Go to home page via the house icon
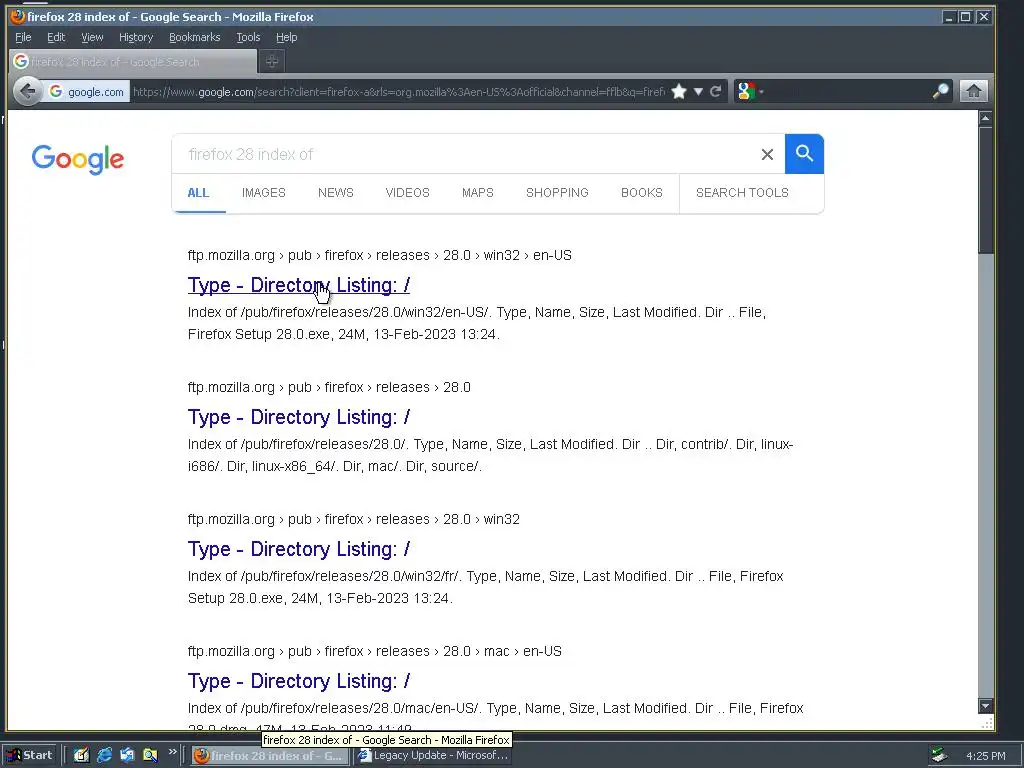The image size is (1024, 768). coord(973,91)
